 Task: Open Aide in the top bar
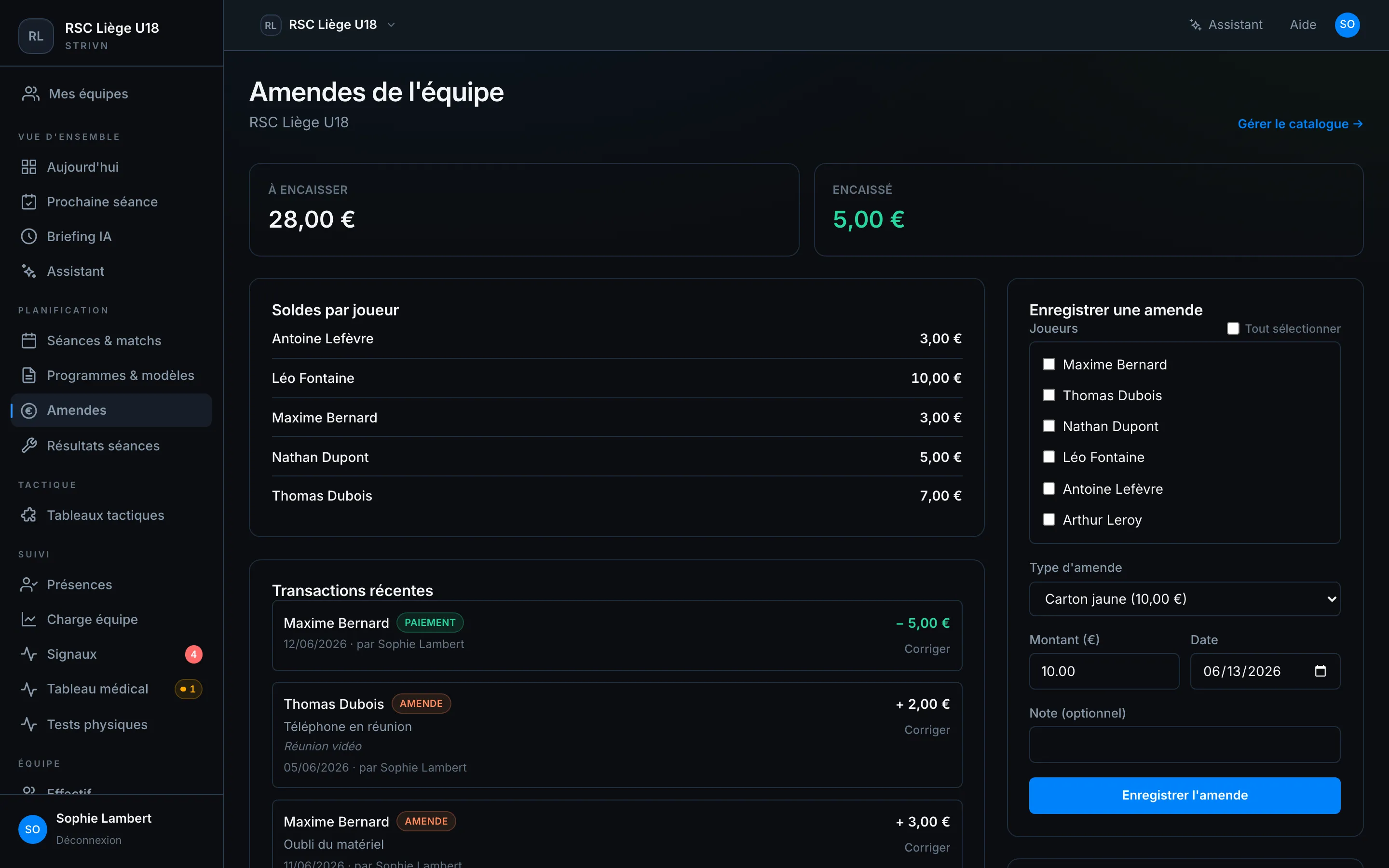tap(1303, 25)
